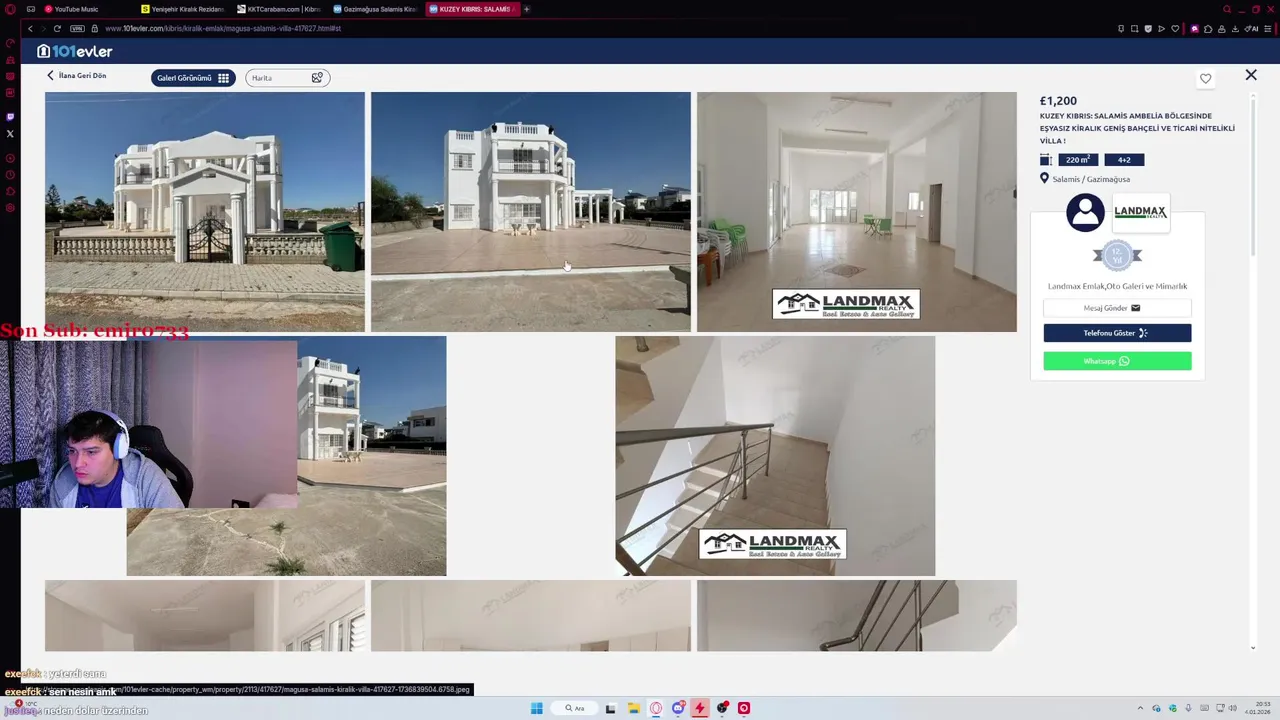Open the browser tab search icon
This screenshot has width=1280, height=720.
coord(1227,9)
